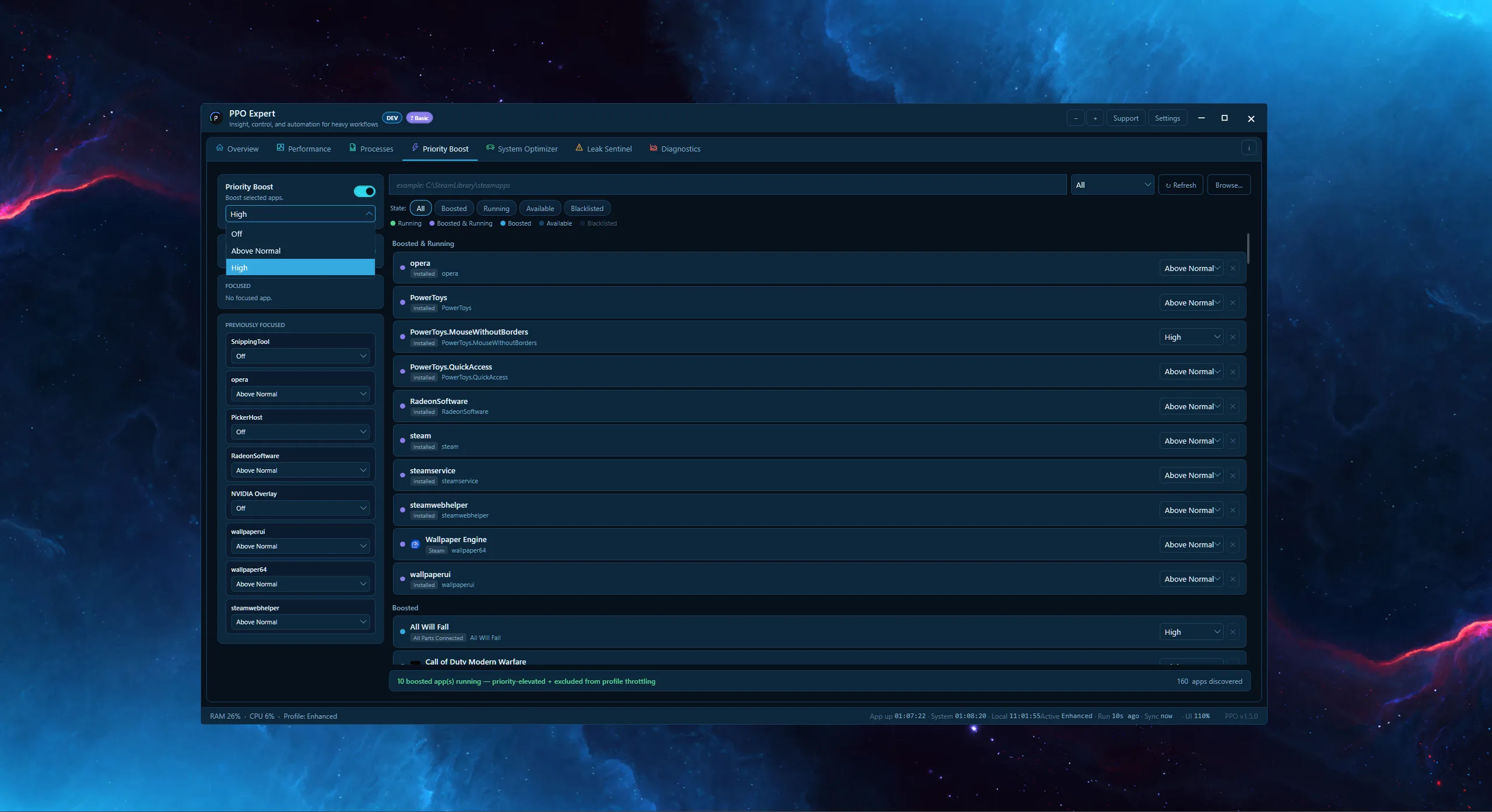The image size is (1492, 812).
Task: Open the Support button
Action: (x=1125, y=118)
